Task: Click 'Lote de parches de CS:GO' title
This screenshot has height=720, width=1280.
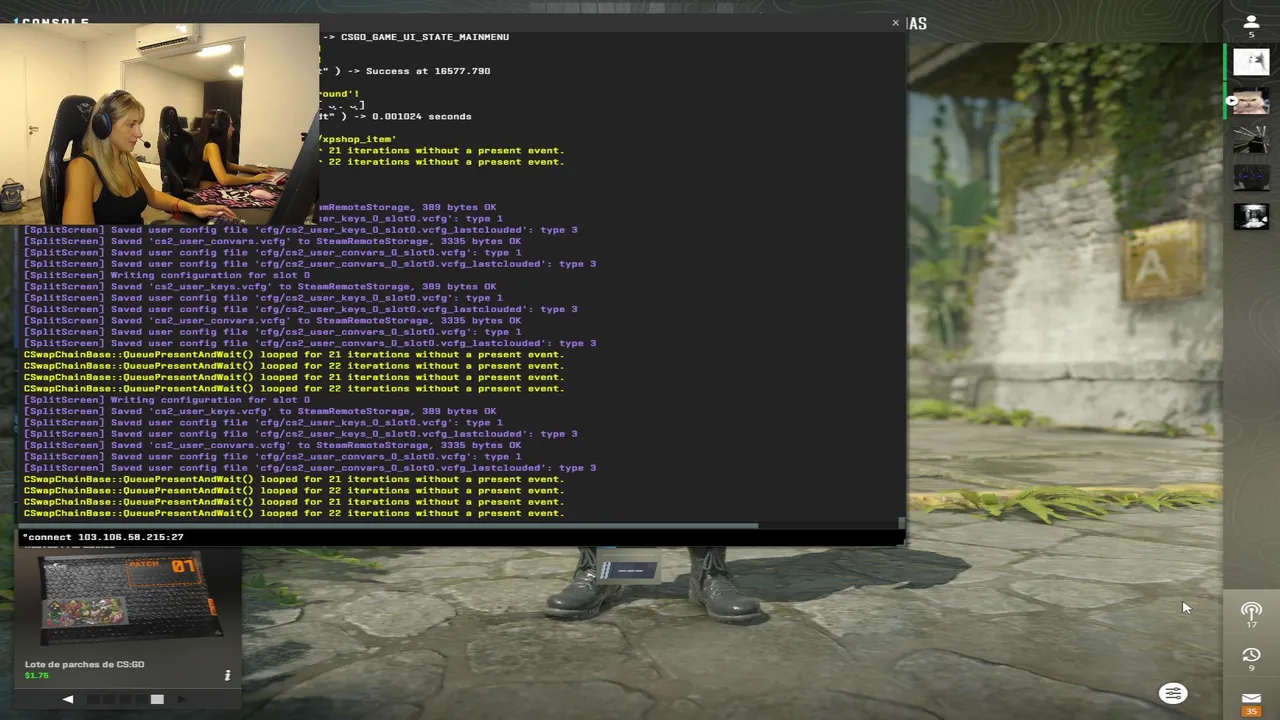Action: (84, 664)
